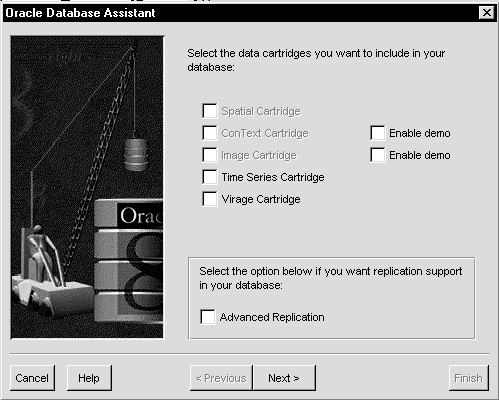Screen dimensions: 499x400
Task: Go back with the Previous button
Action: coord(221,378)
